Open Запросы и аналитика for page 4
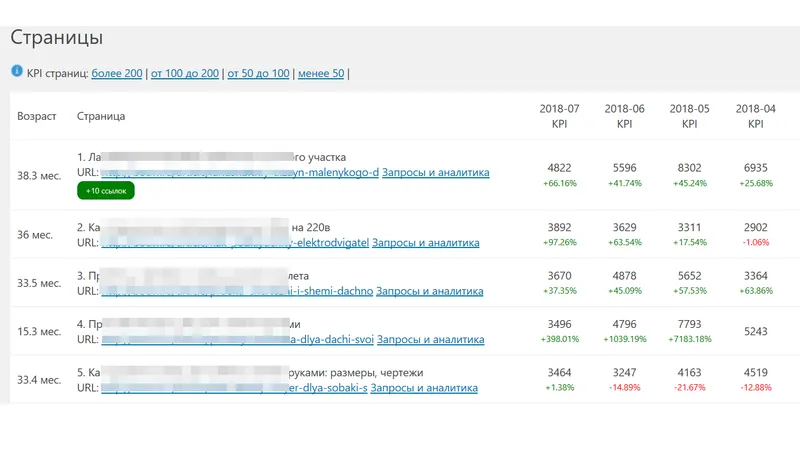This screenshot has width=800, height=450. tap(431, 341)
